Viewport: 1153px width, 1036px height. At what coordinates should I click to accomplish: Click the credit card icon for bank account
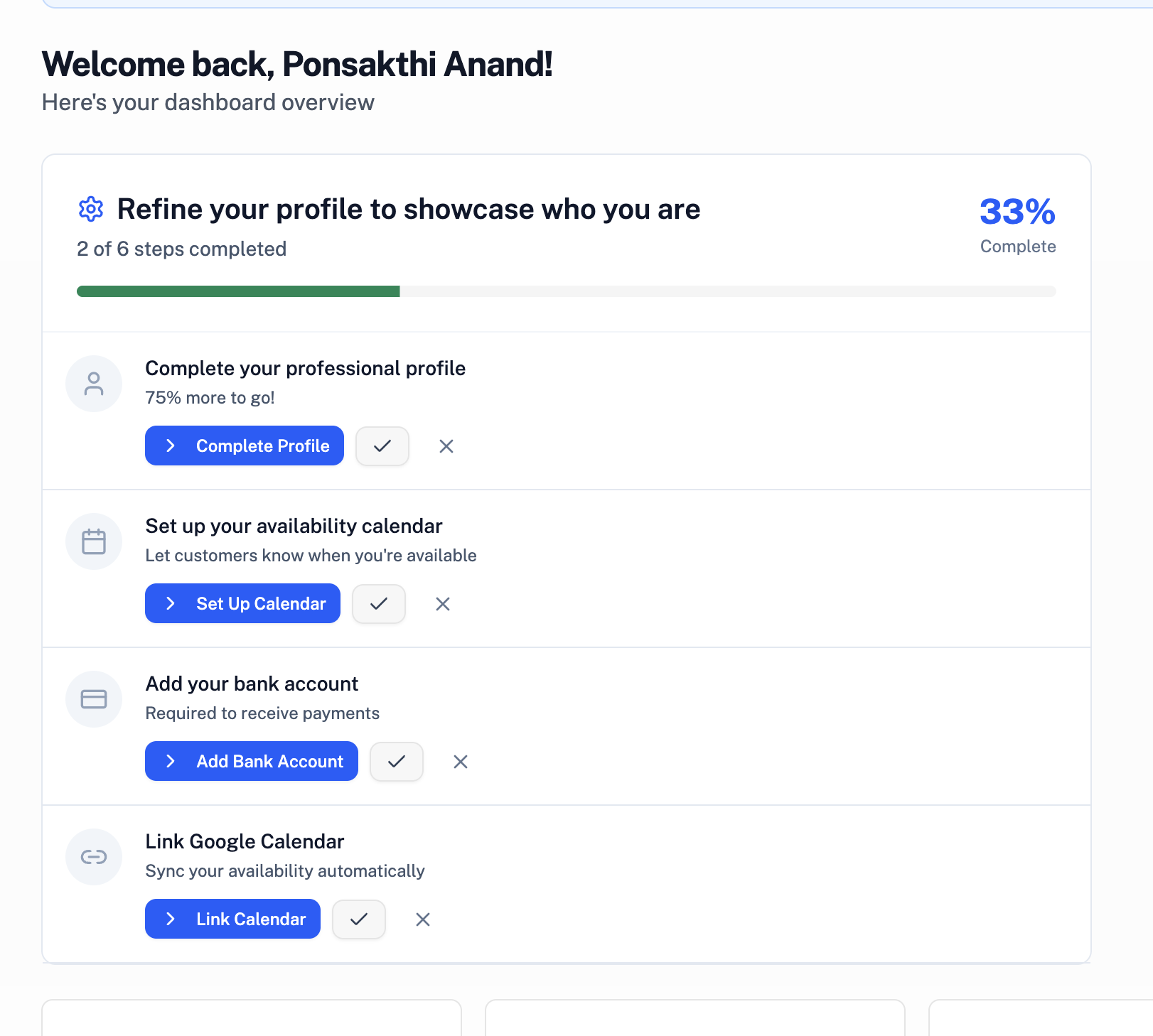[94, 699]
